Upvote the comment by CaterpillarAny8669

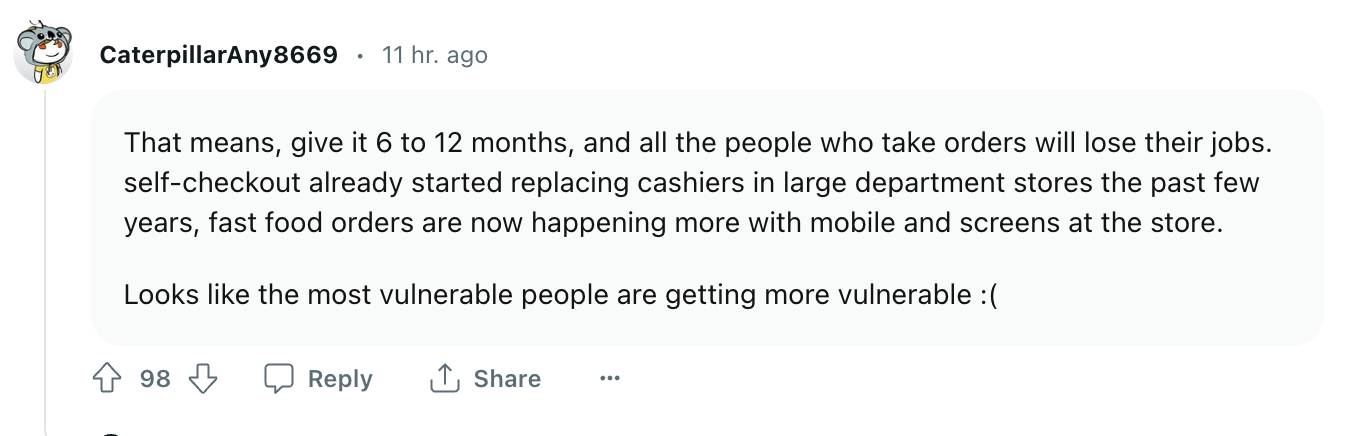click(107, 379)
